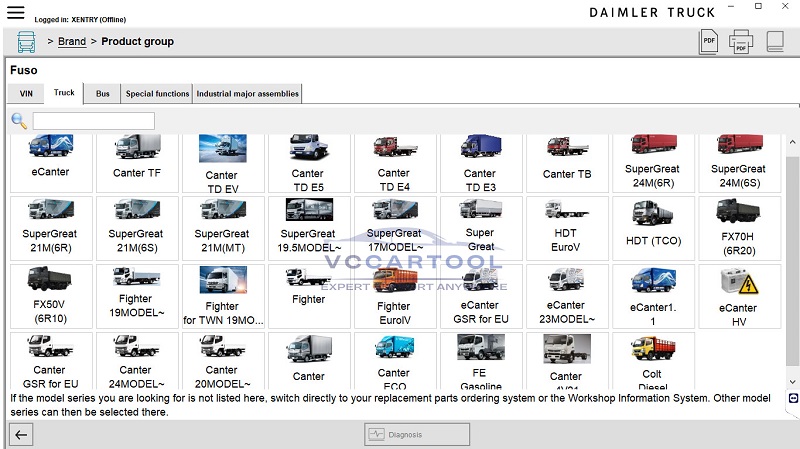Open Industrial major assemblies tab
The image size is (800, 449).
click(x=247, y=94)
